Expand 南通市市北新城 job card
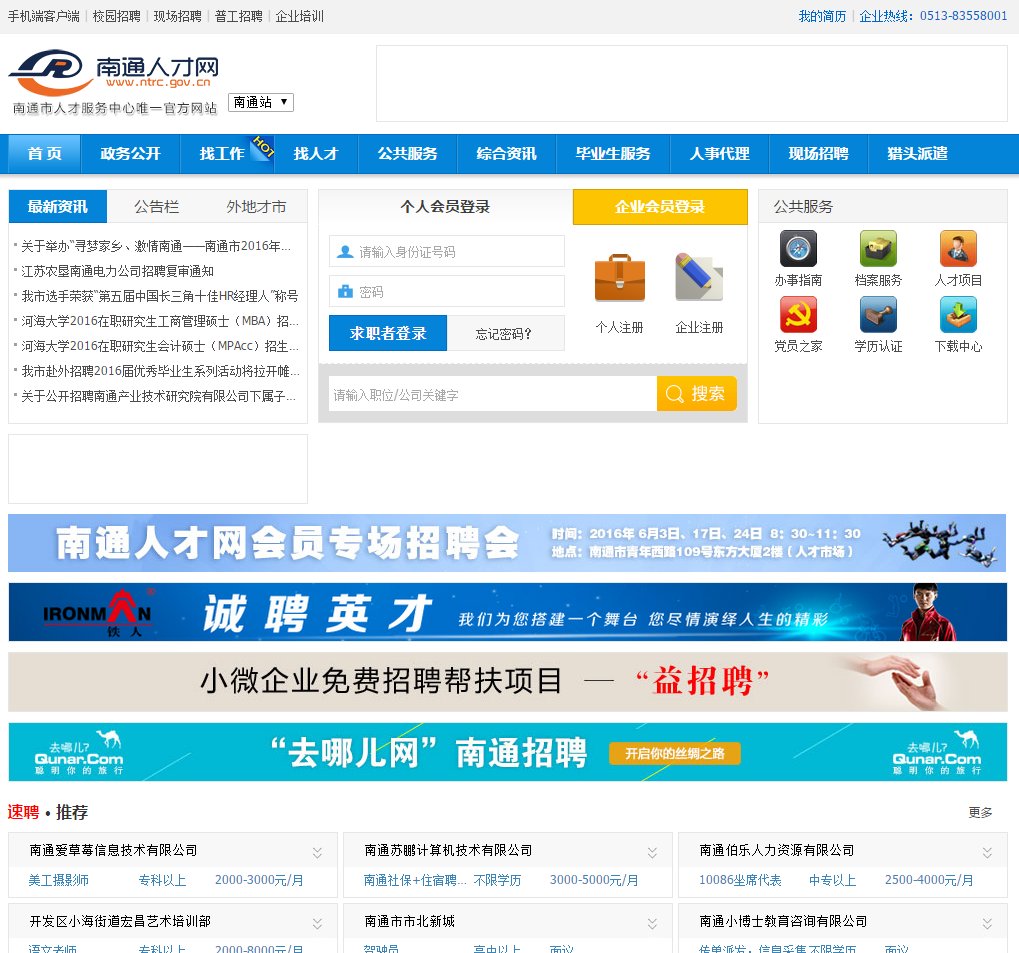Image resolution: width=1019 pixels, height=953 pixels. tap(652, 923)
